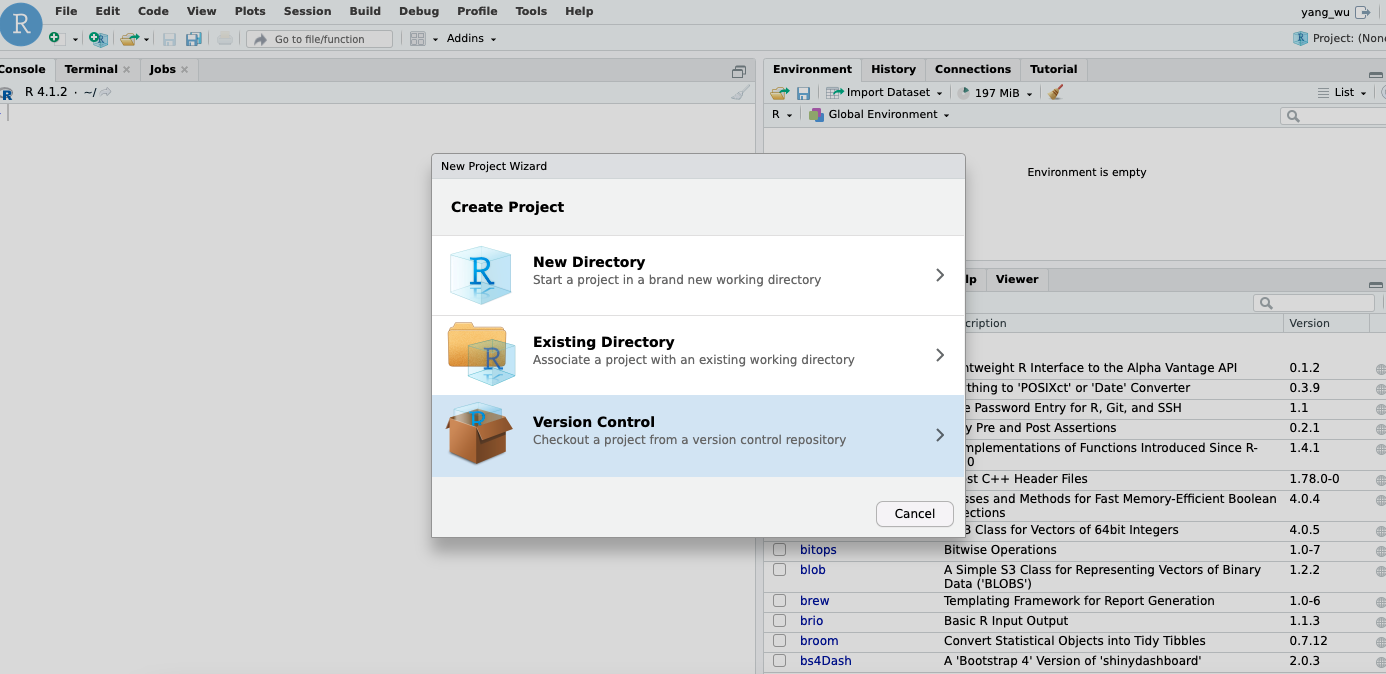The width and height of the screenshot is (1386, 674).
Task: Click the Go to file/function field
Action: [x=320, y=39]
